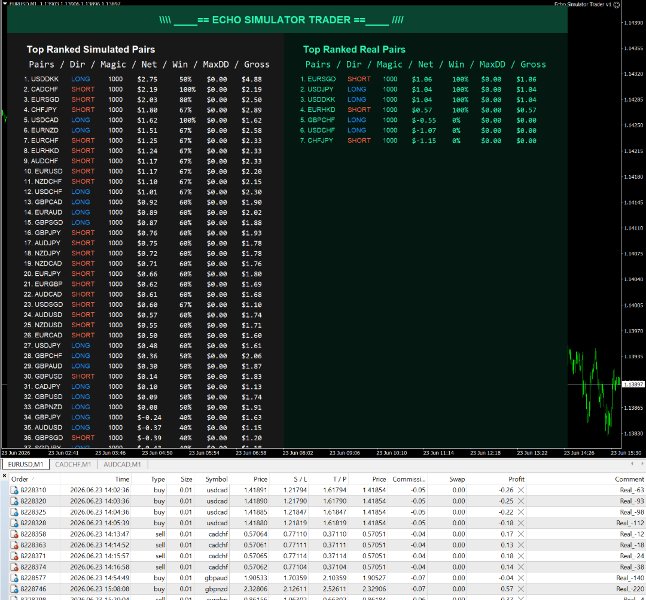Close gbpaud order 8228577 via X icon
646x600 pixels.
coord(521,578)
